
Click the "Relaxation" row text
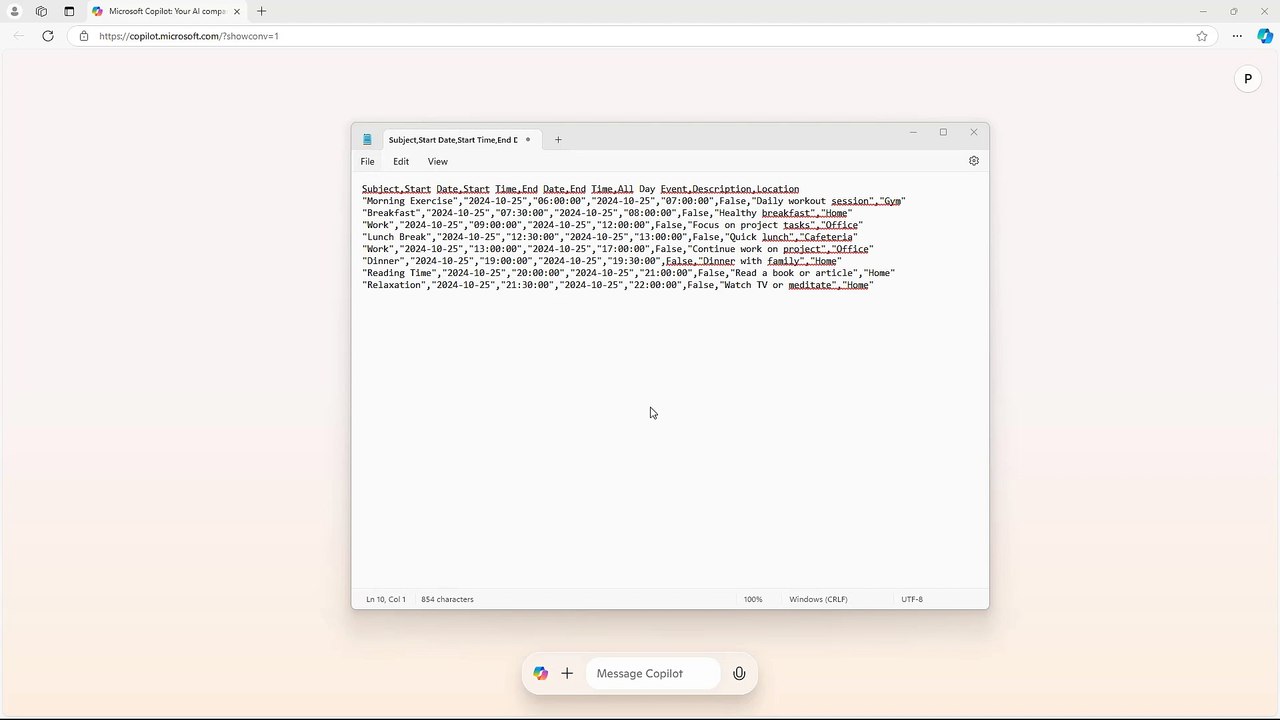tap(617, 285)
